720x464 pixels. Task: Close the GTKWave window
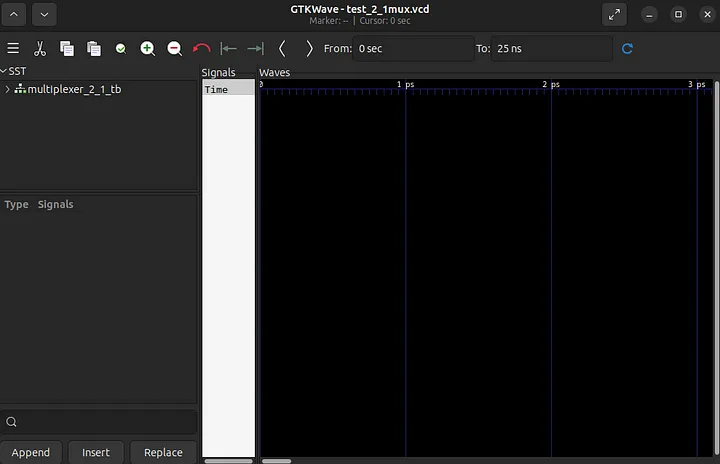[708, 15]
